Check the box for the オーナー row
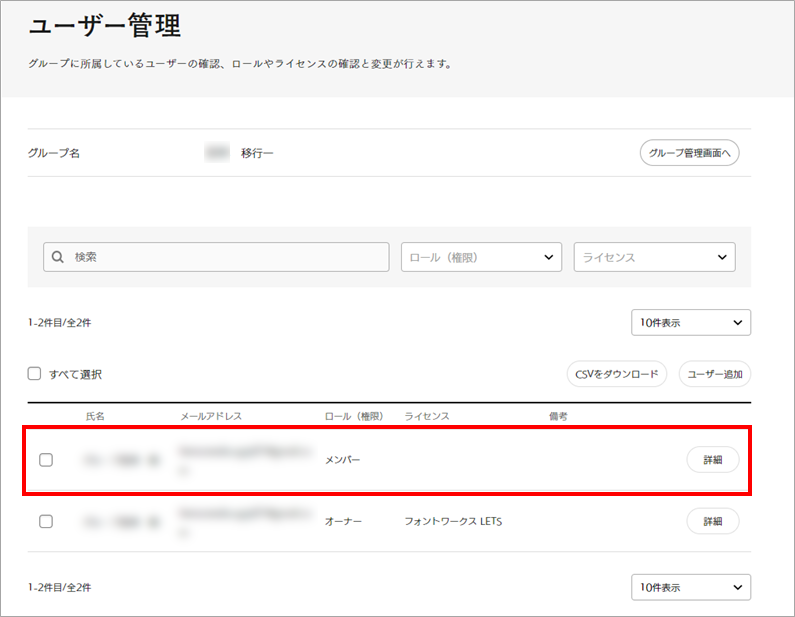795x617 pixels. pyautogui.click(x=45, y=521)
